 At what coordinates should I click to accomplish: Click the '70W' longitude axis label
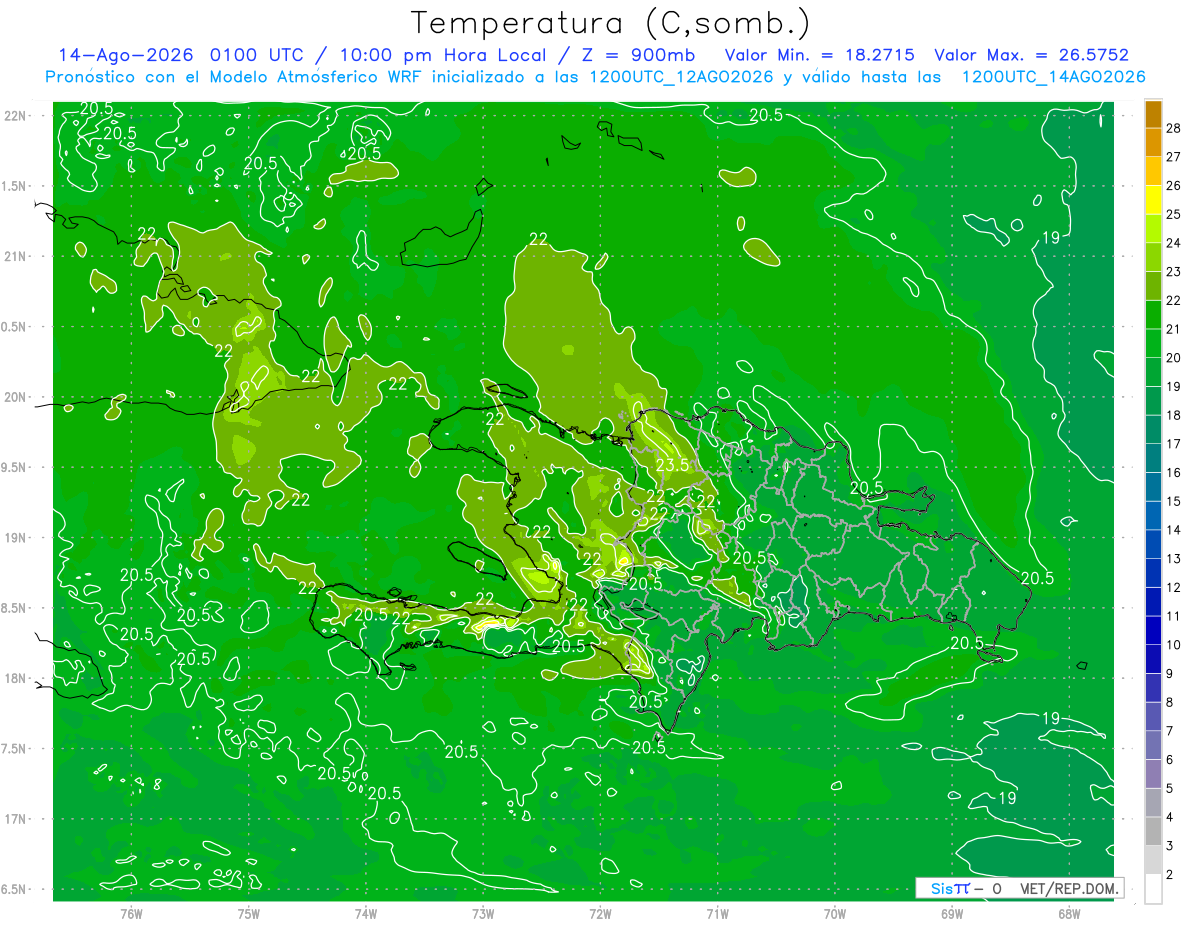[834, 914]
